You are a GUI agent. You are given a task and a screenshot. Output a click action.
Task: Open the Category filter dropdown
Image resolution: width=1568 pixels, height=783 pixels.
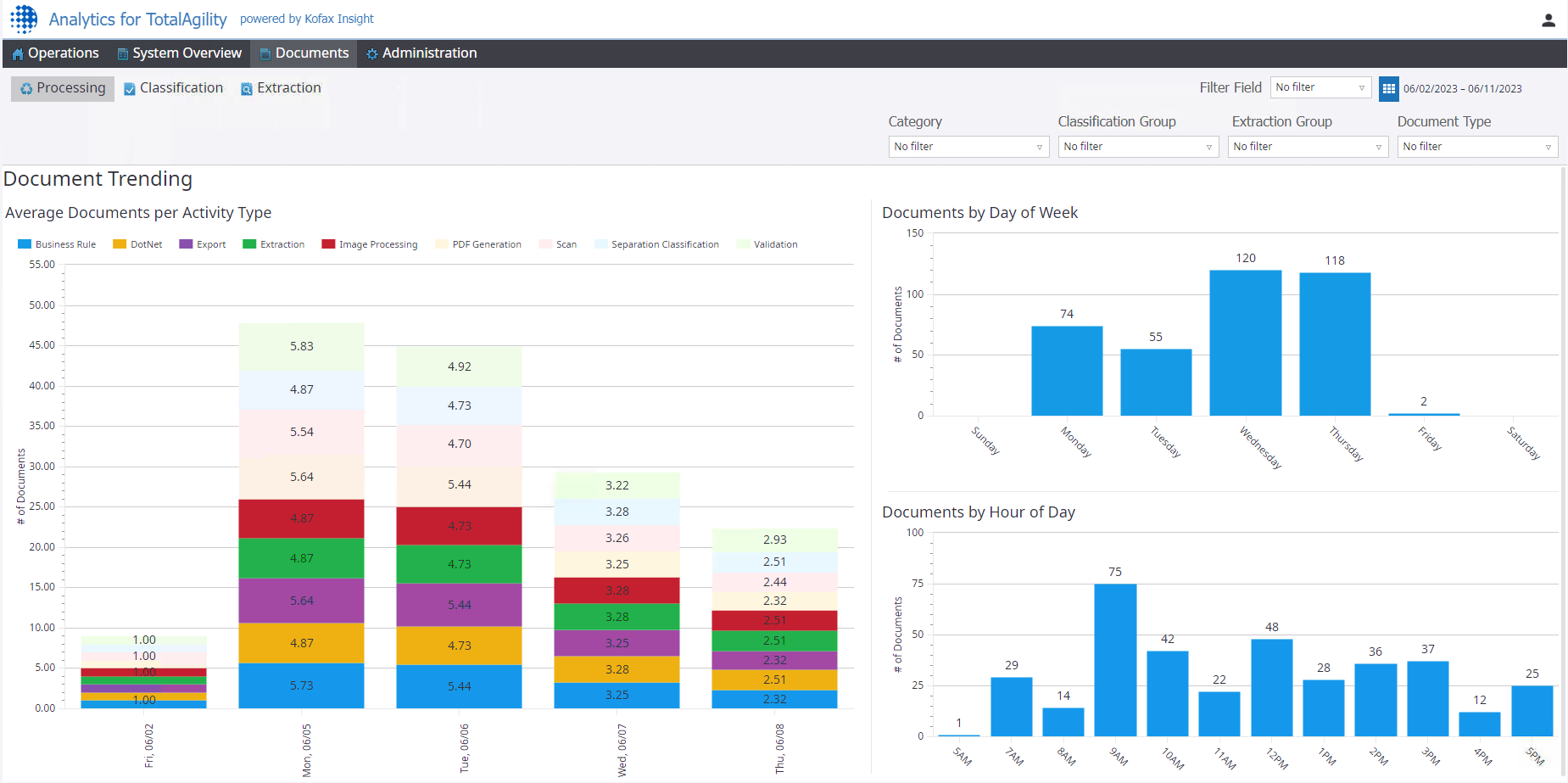[x=968, y=147]
